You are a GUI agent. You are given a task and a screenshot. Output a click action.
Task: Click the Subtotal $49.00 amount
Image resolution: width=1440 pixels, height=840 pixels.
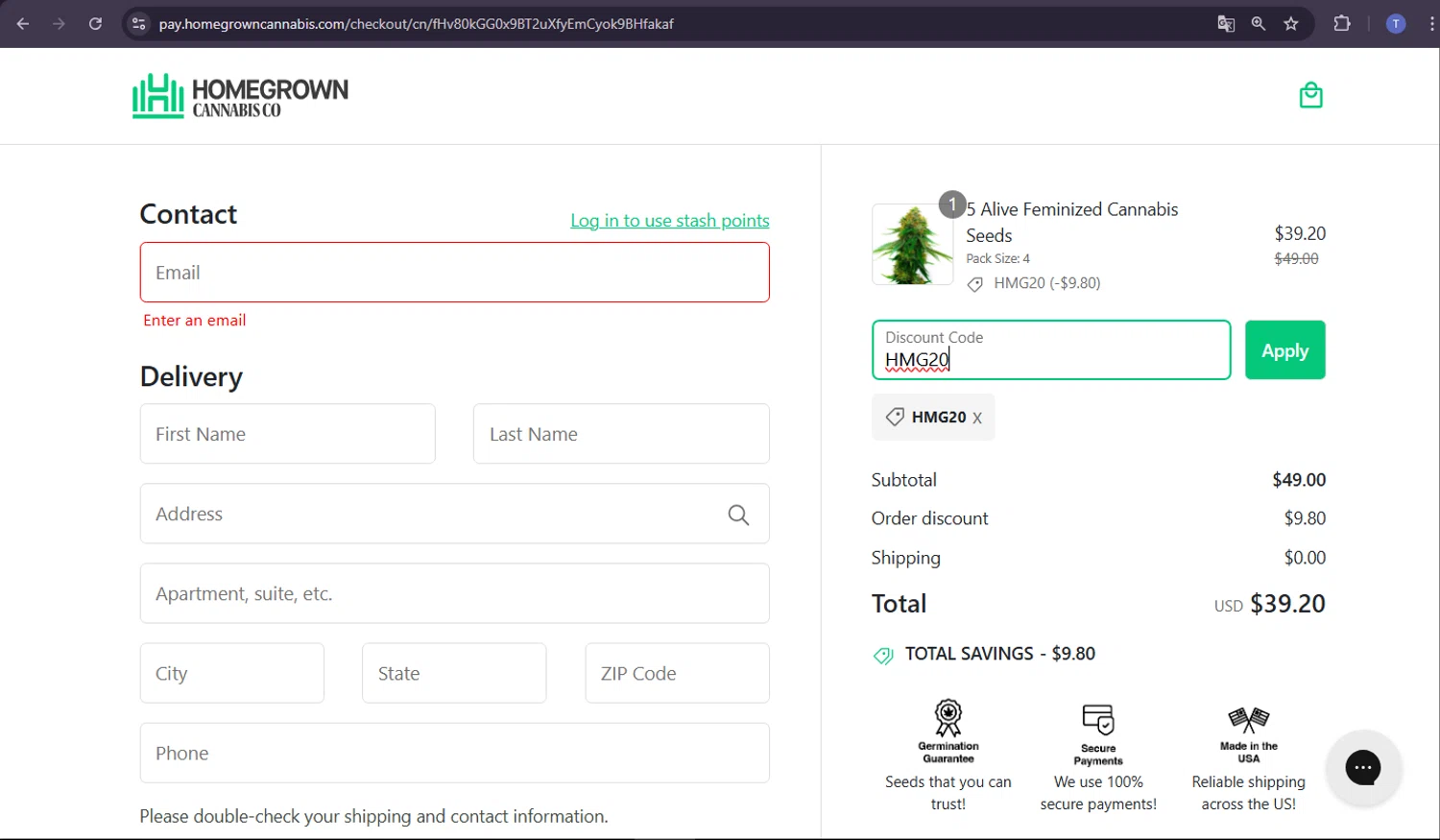pos(1299,480)
